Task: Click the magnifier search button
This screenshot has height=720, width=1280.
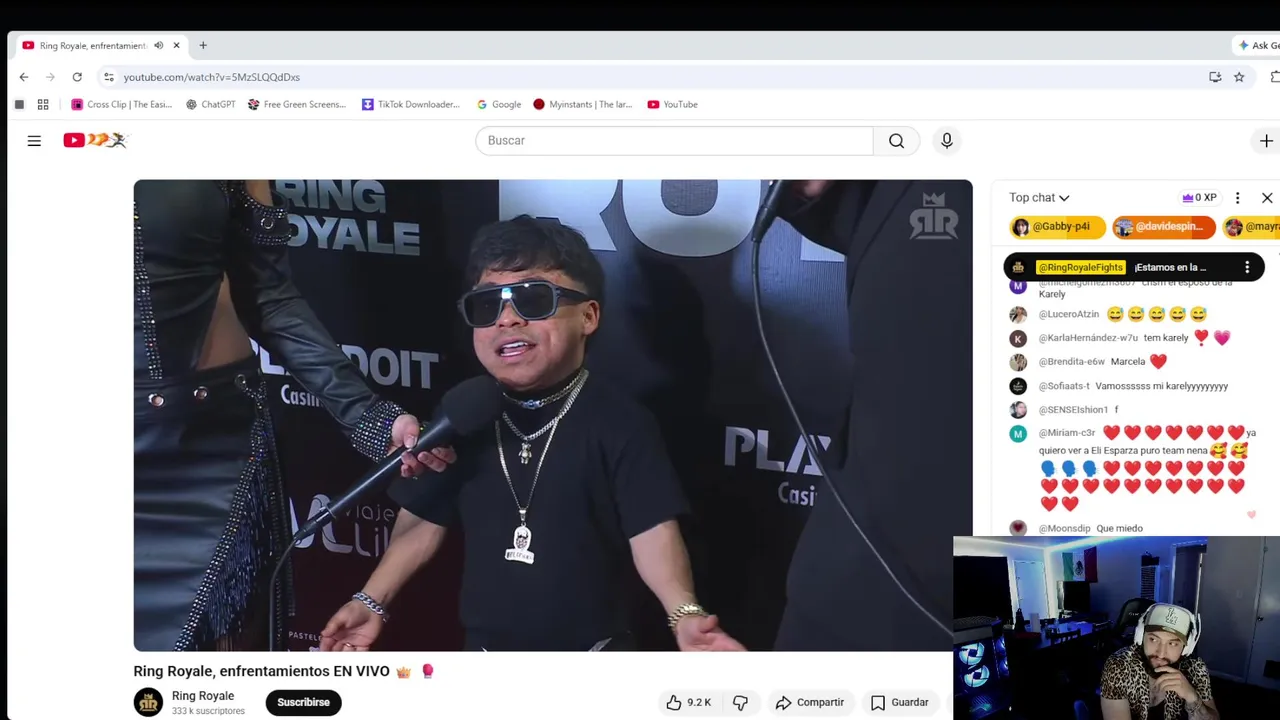Action: pyautogui.click(x=896, y=141)
